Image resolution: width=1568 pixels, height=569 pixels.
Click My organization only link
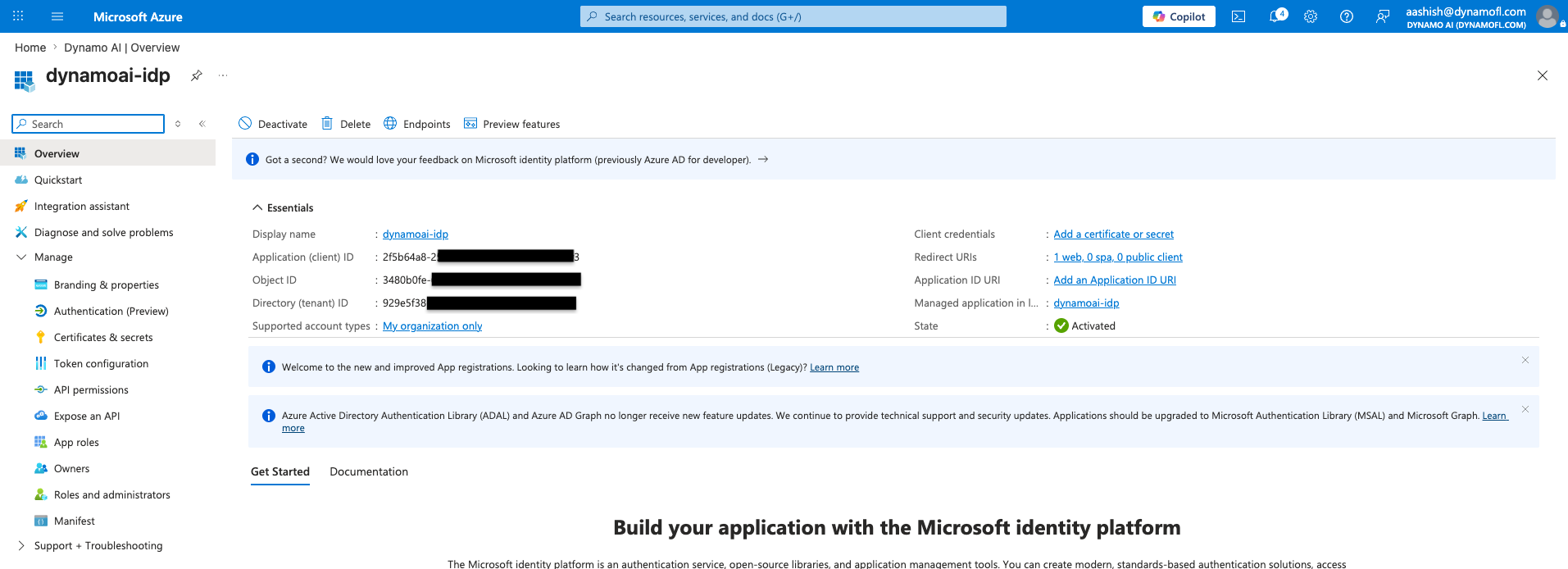click(432, 325)
